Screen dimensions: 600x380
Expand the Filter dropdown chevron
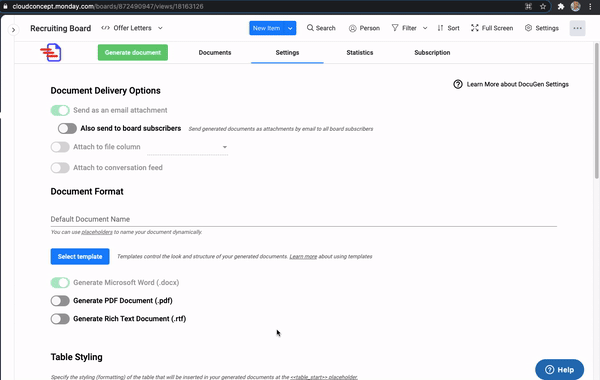pos(425,28)
